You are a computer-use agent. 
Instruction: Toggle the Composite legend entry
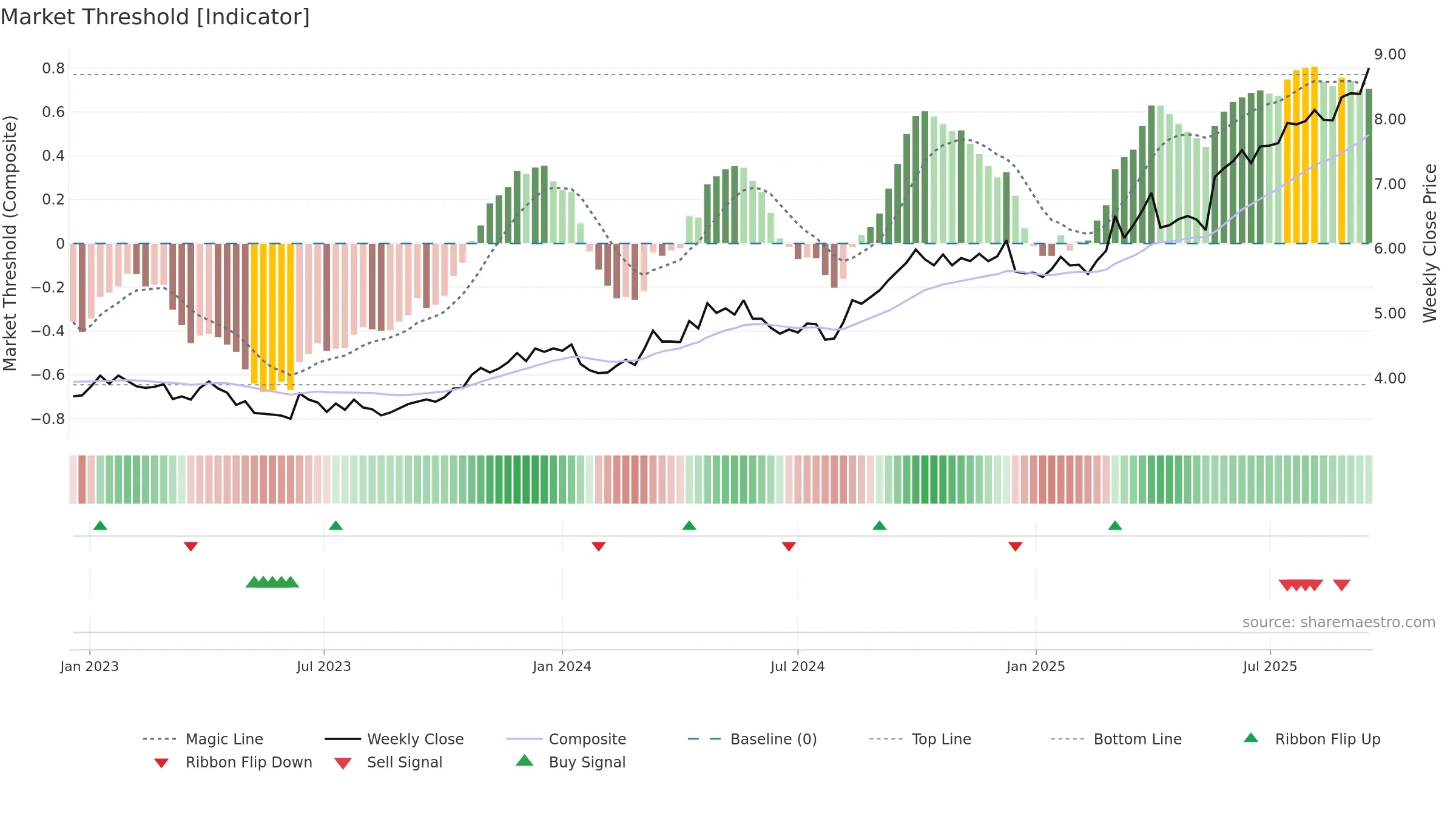tap(566, 739)
